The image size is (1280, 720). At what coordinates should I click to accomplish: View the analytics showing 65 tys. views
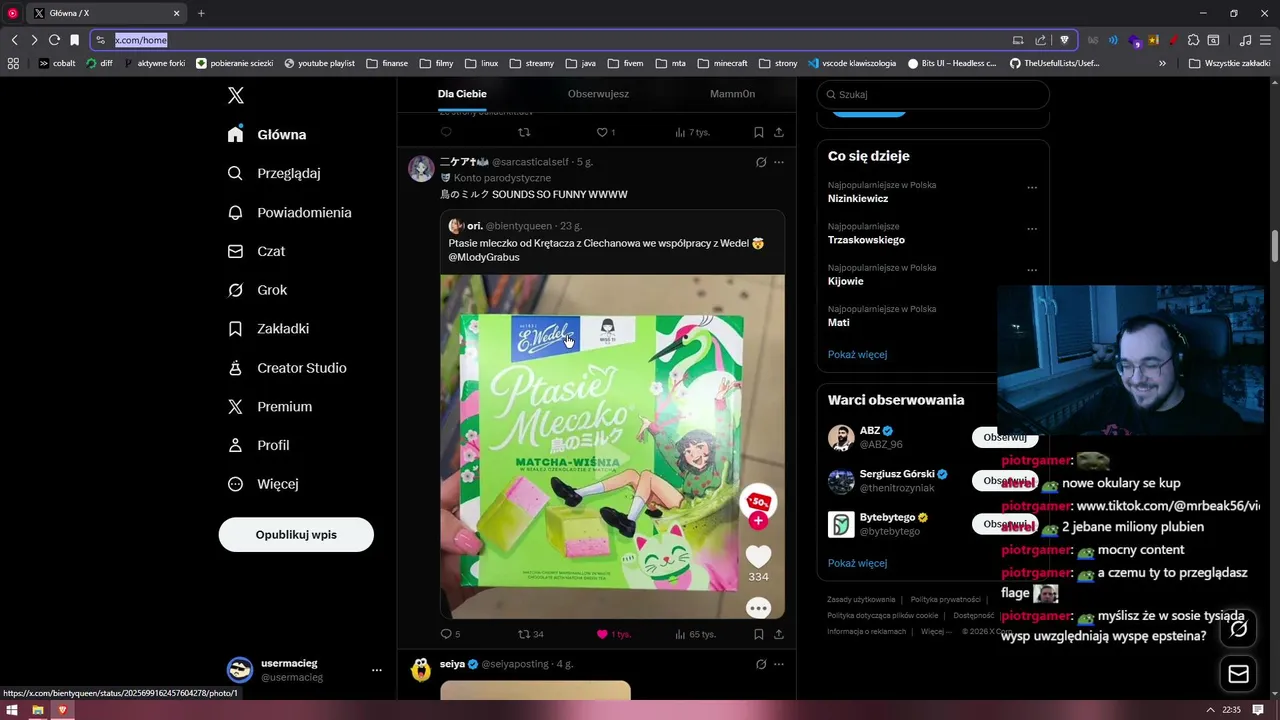695,634
